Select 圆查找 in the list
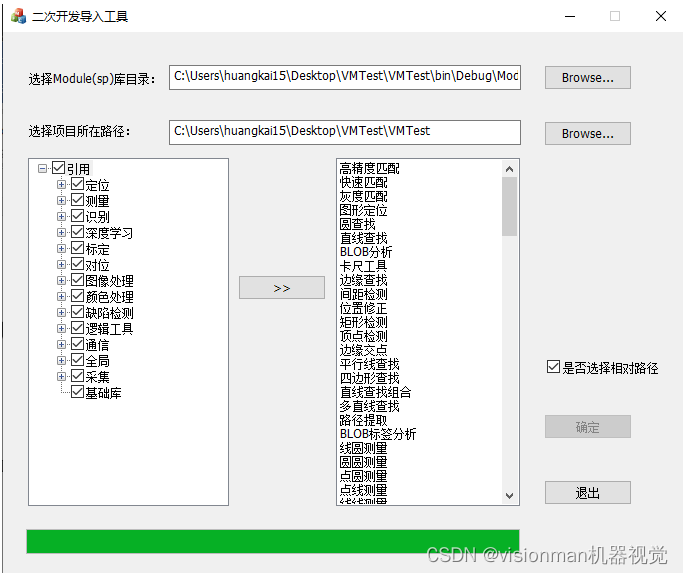Screen dimensions: 683x574 click(357, 224)
